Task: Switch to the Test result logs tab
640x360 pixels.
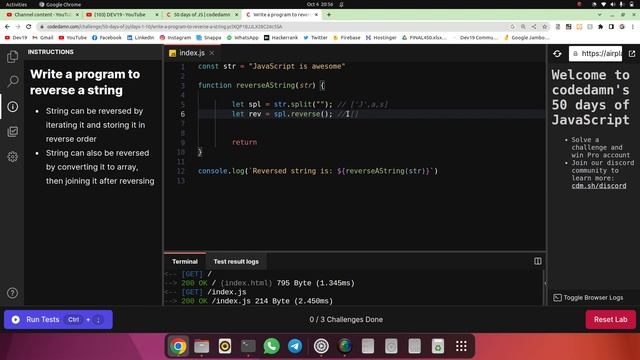Action: point(236,262)
